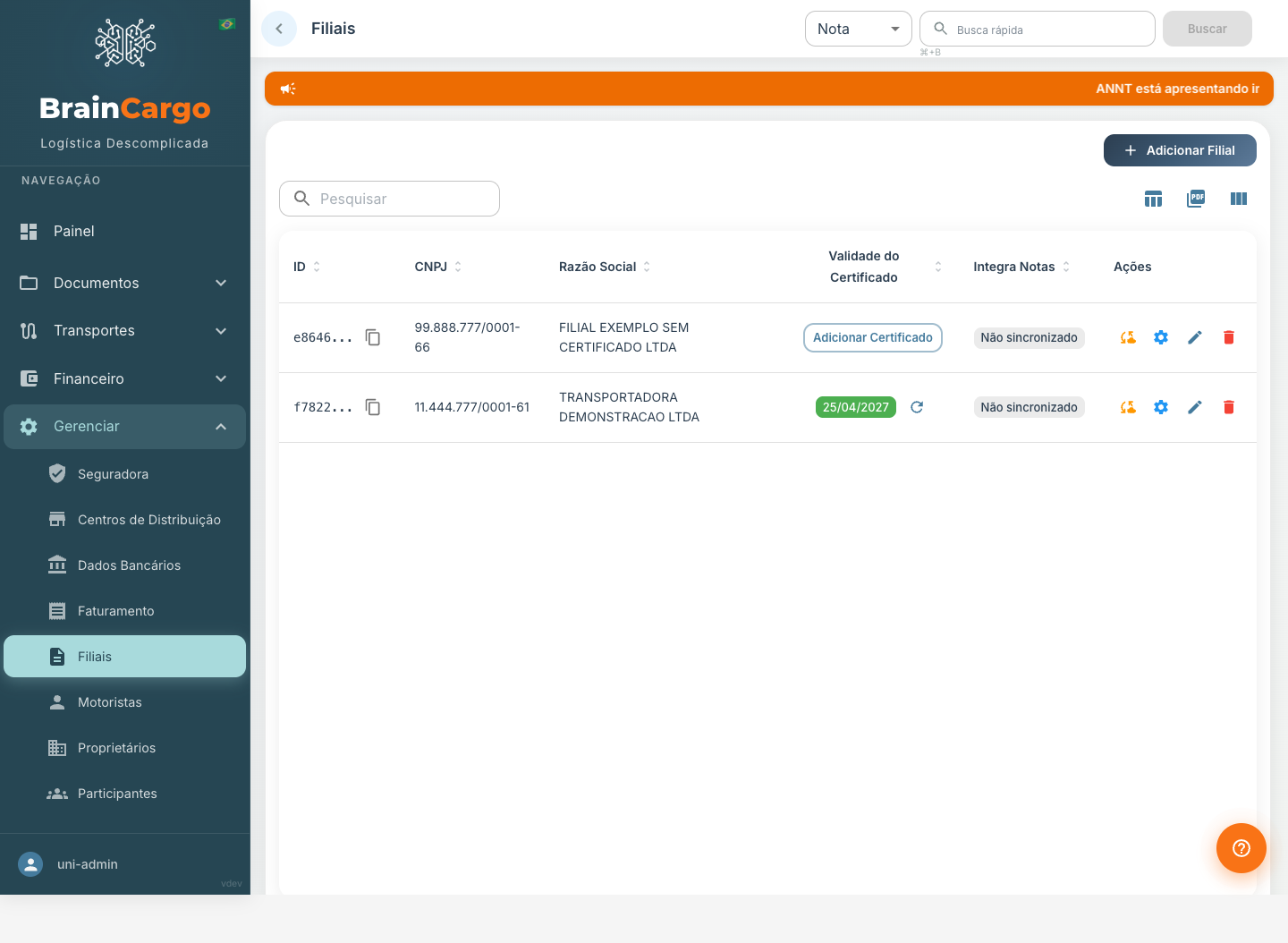The width and height of the screenshot is (1288, 943).
Task: Go back using the arrow beside Filiais
Action: point(279,29)
